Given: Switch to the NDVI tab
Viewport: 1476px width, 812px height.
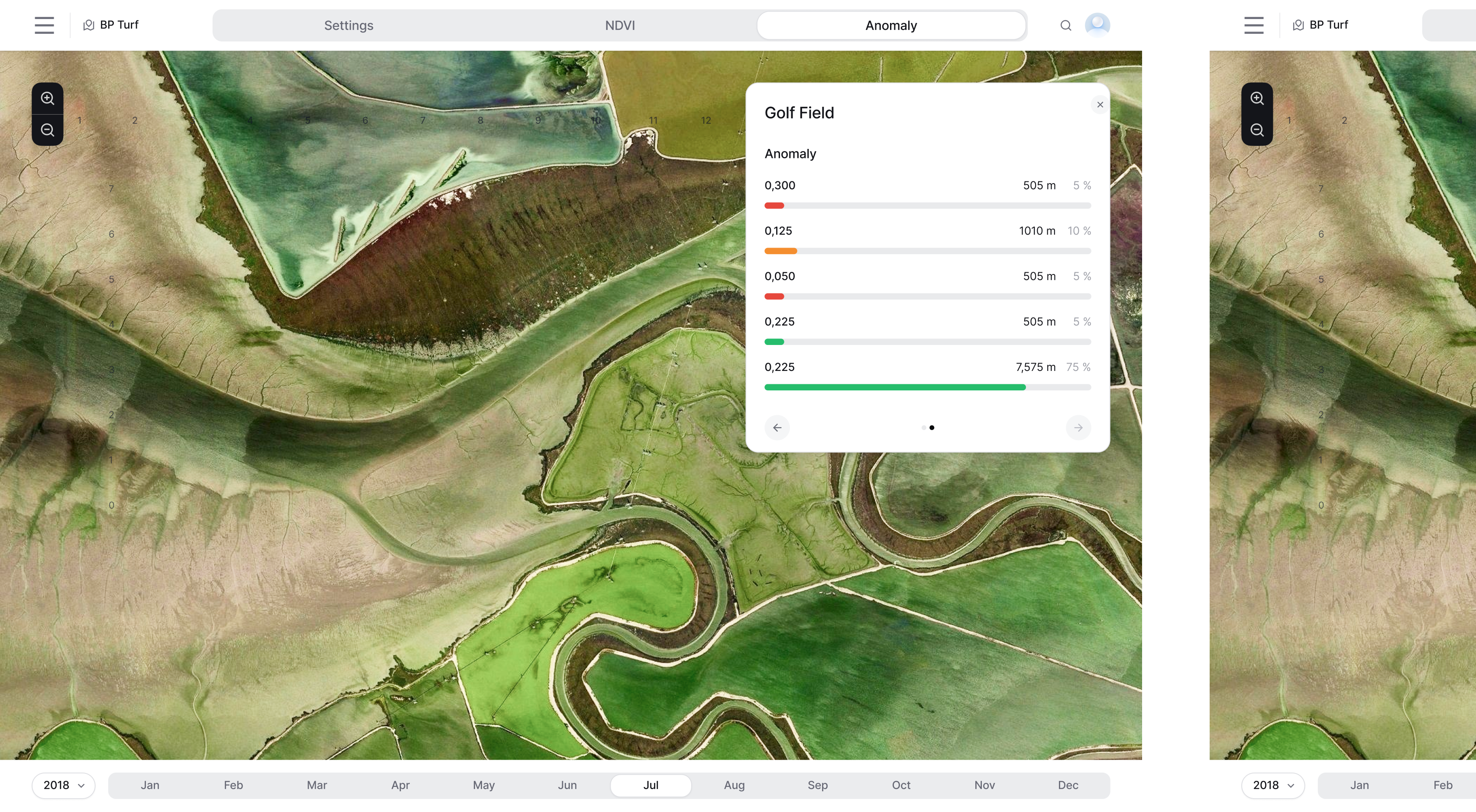Looking at the screenshot, I should click(x=619, y=25).
